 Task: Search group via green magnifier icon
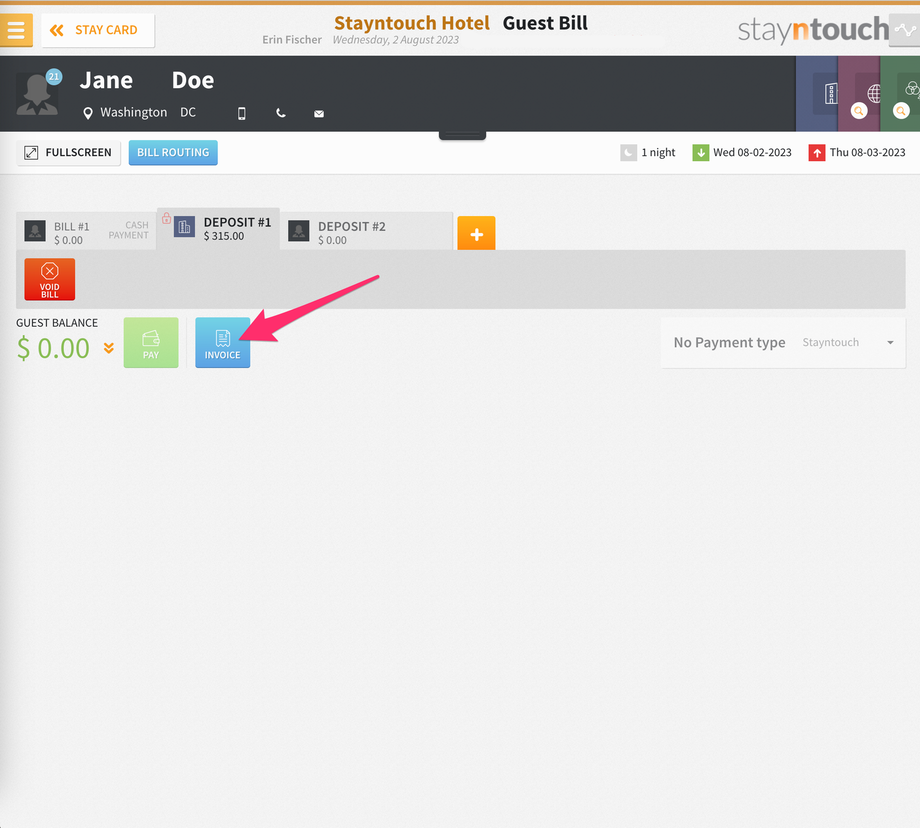[901, 111]
